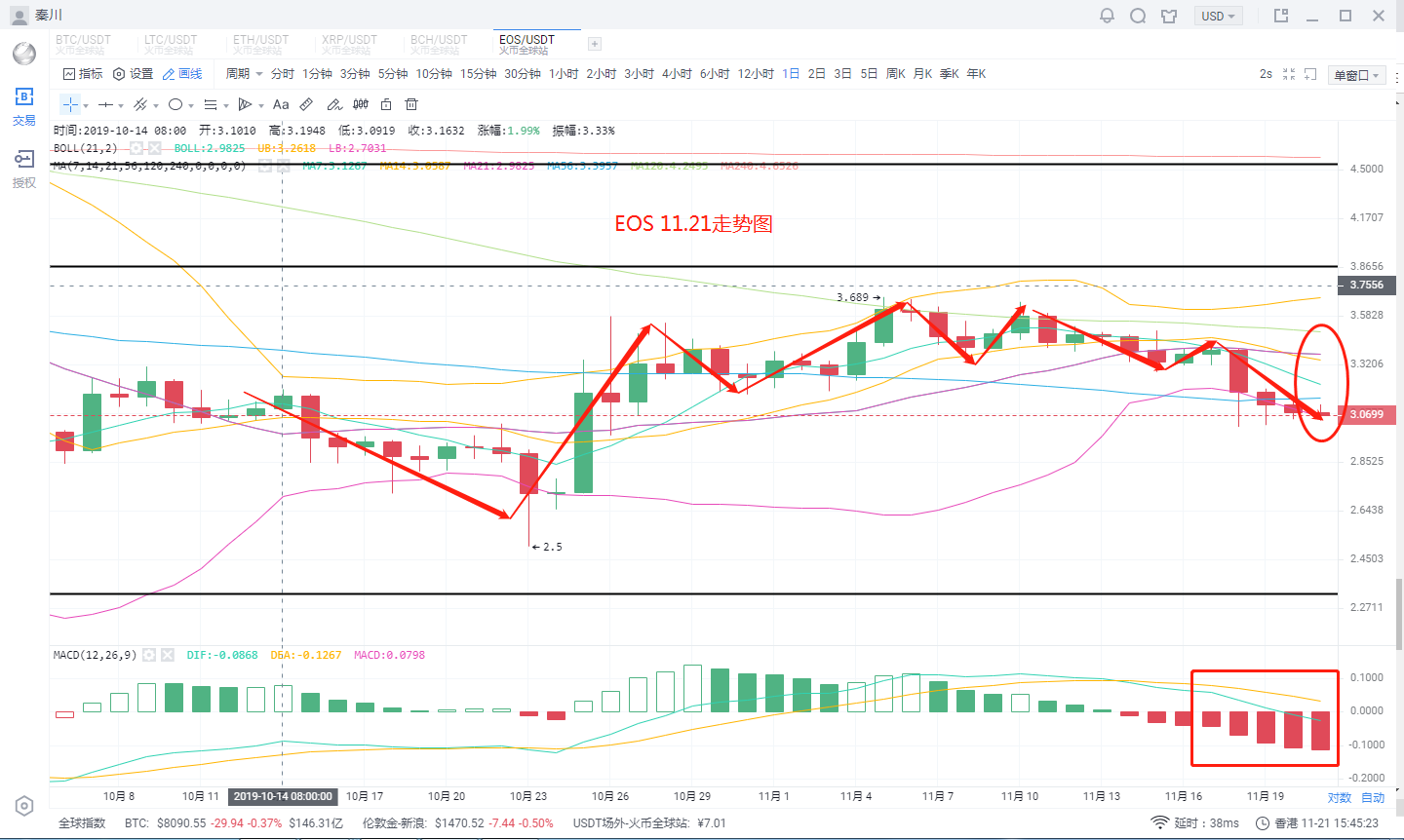The height and width of the screenshot is (840, 1404).
Task: Select the triangle pattern tool
Action: pos(245,104)
